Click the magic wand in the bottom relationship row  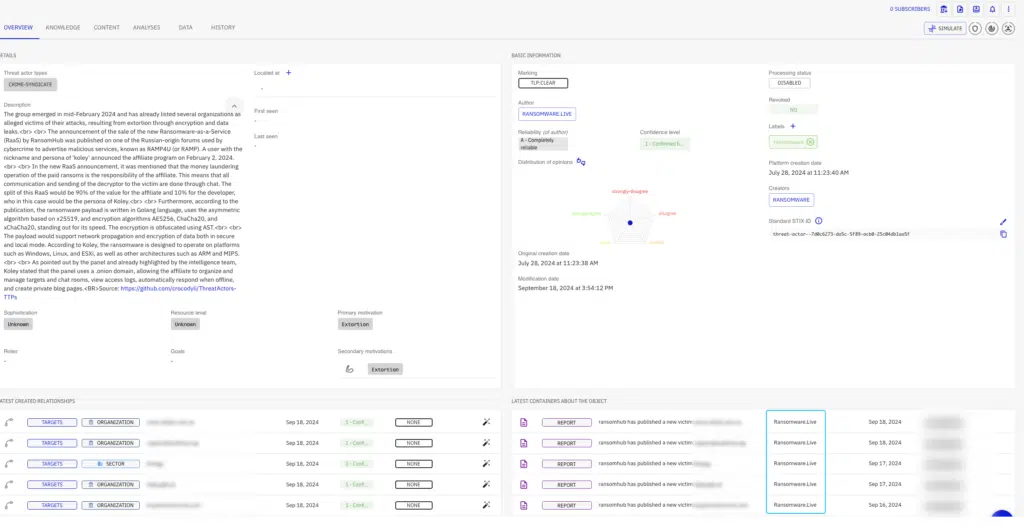487,505
